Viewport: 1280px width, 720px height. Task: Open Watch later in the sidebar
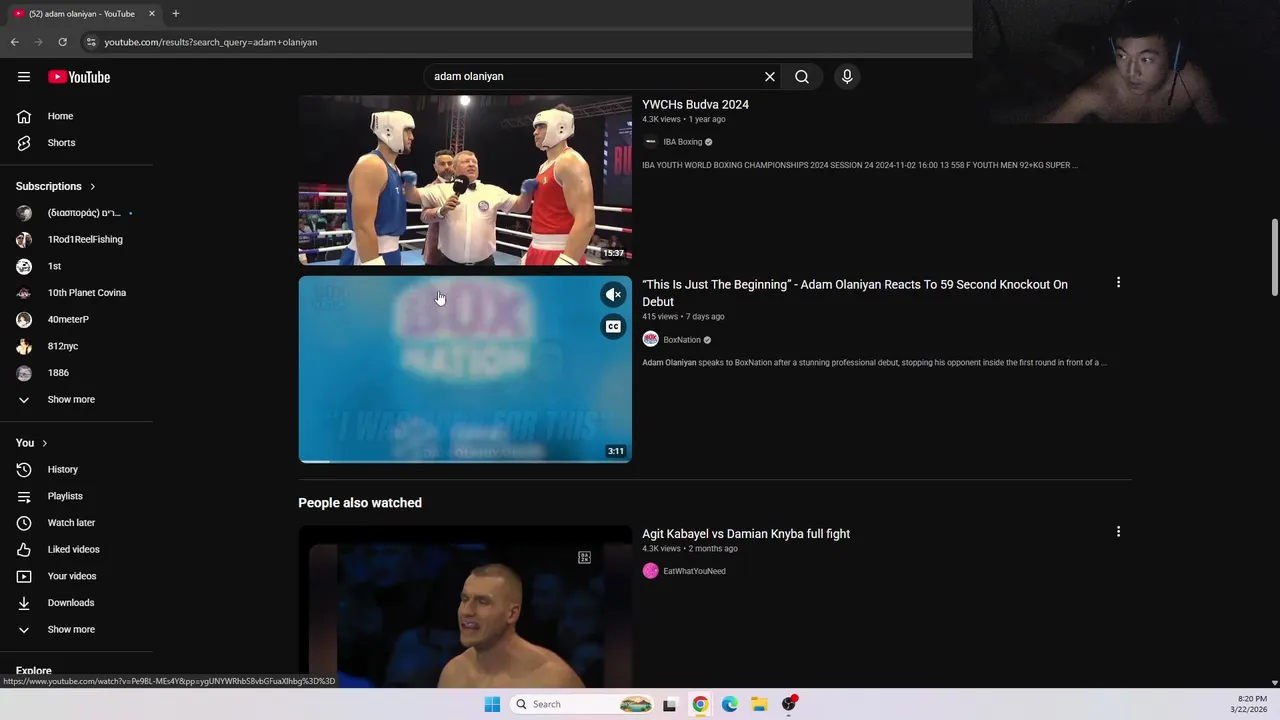[77, 523]
